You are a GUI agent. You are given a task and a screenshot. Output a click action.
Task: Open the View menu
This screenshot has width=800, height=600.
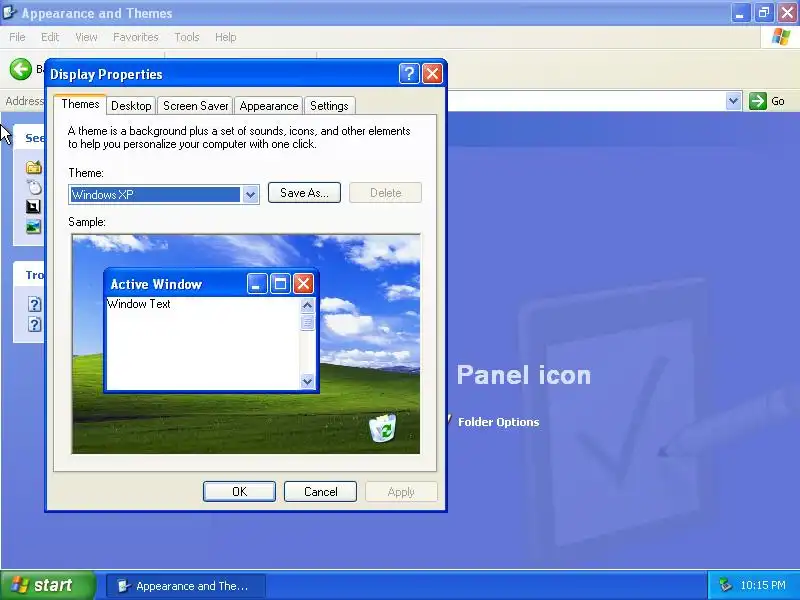[x=86, y=37]
